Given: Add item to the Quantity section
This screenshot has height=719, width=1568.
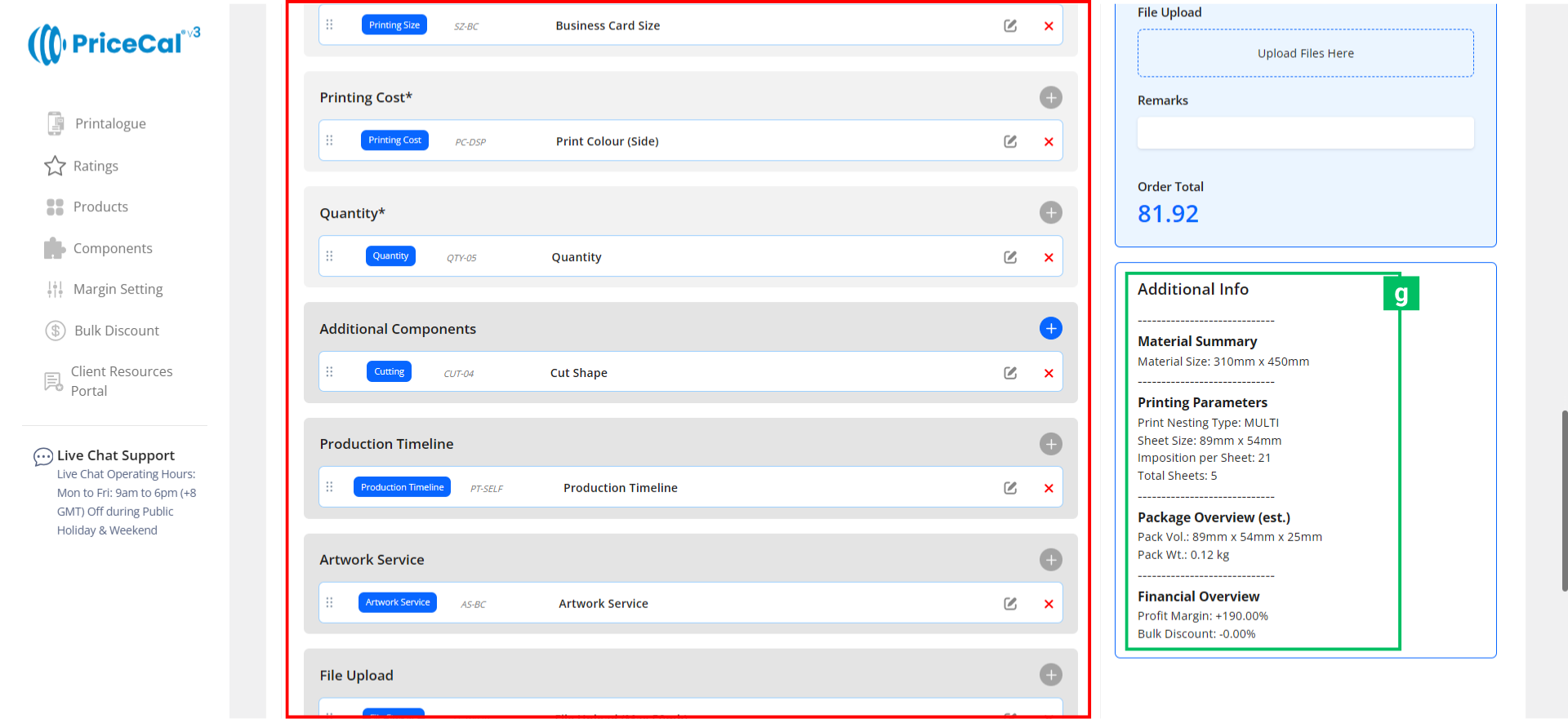Looking at the screenshot, I should 1050,213.
